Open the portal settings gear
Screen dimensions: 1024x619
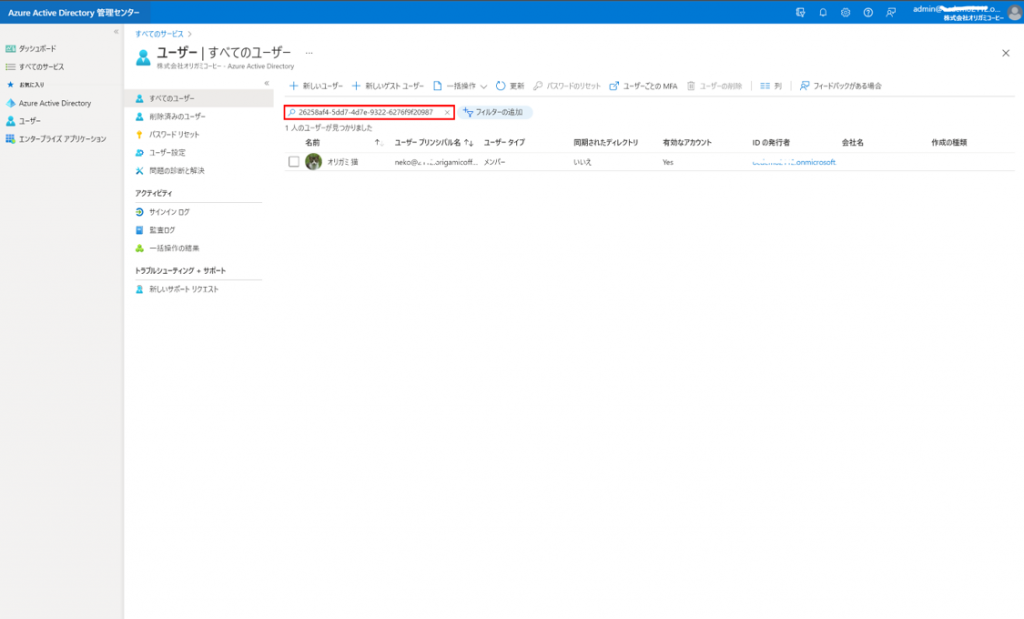(845, 12)
